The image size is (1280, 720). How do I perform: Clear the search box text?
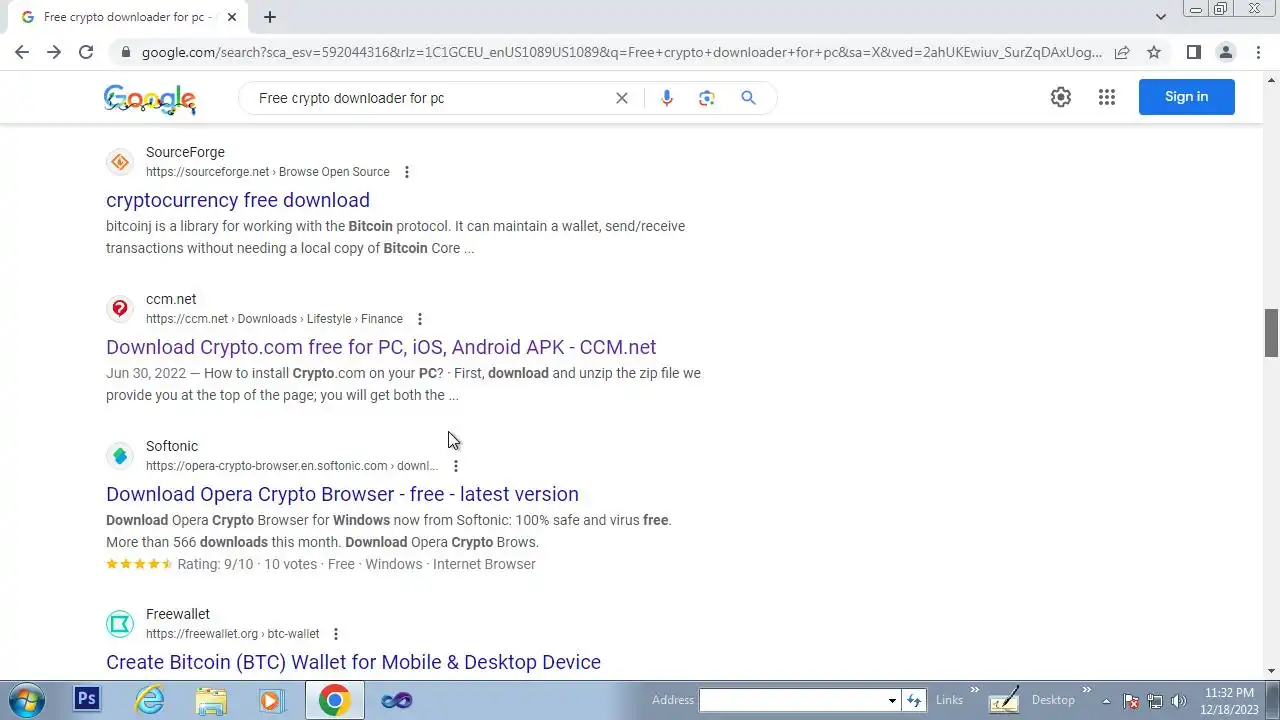pos(622,98)
